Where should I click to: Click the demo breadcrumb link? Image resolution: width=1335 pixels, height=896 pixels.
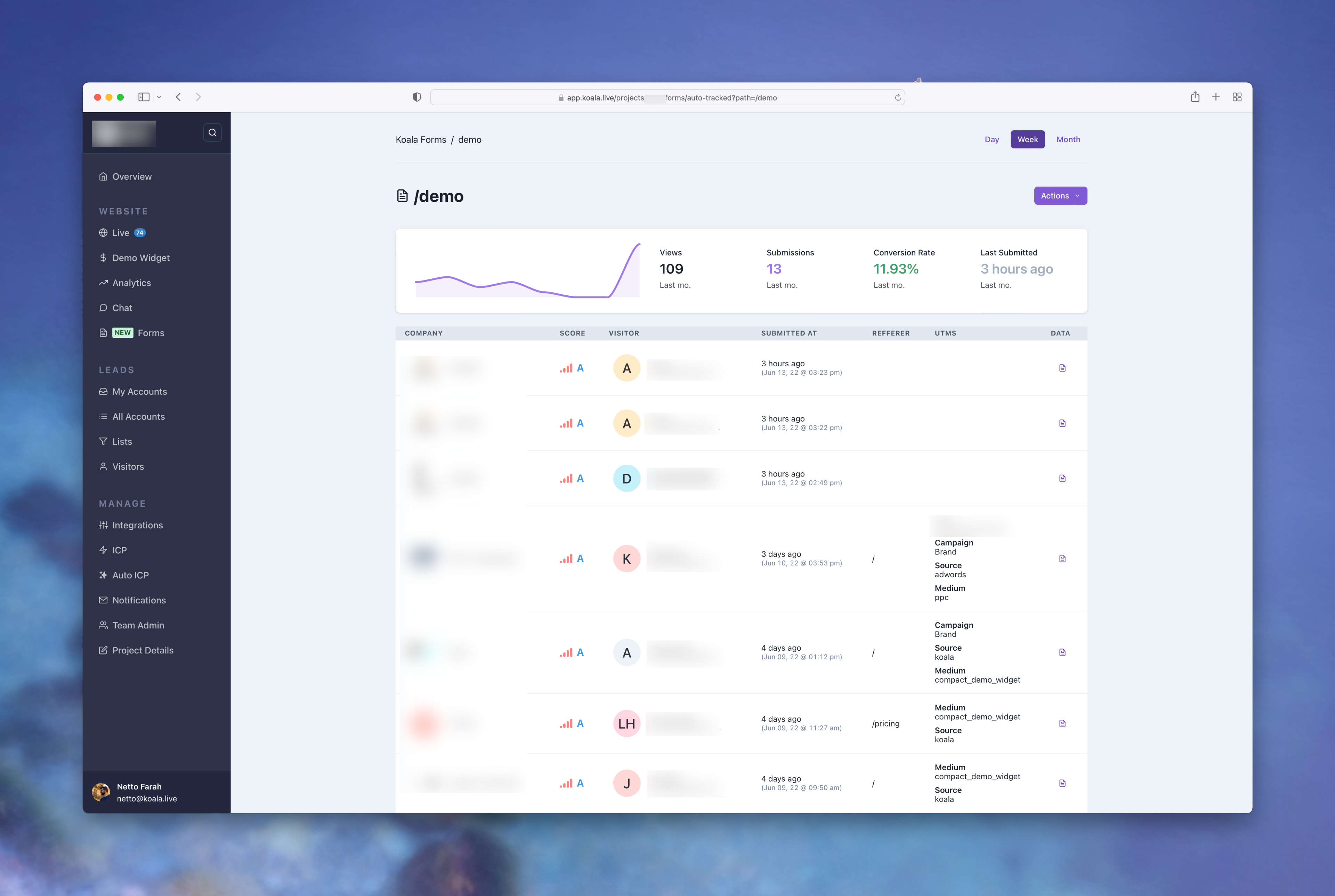pyautogui.click(x=469, y=139)
